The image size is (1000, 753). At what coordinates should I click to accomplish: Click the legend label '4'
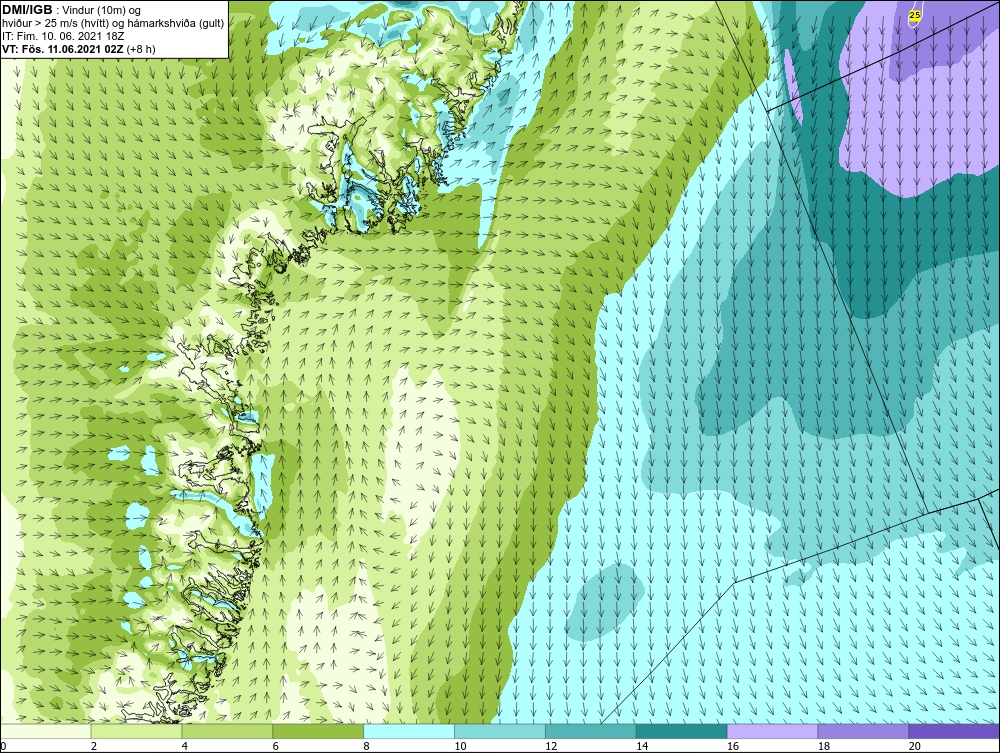tap(184, 746)
